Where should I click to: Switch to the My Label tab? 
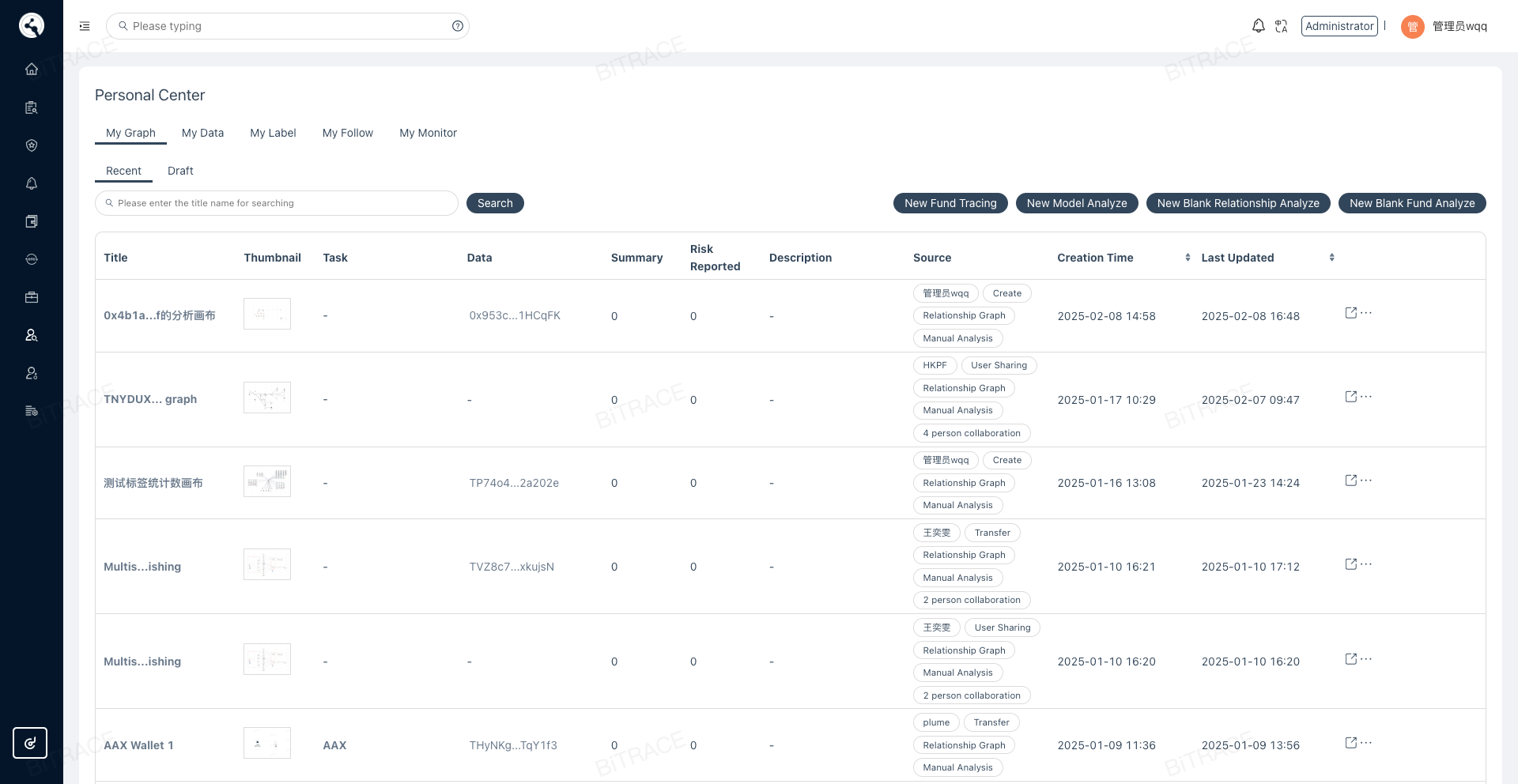273,133
